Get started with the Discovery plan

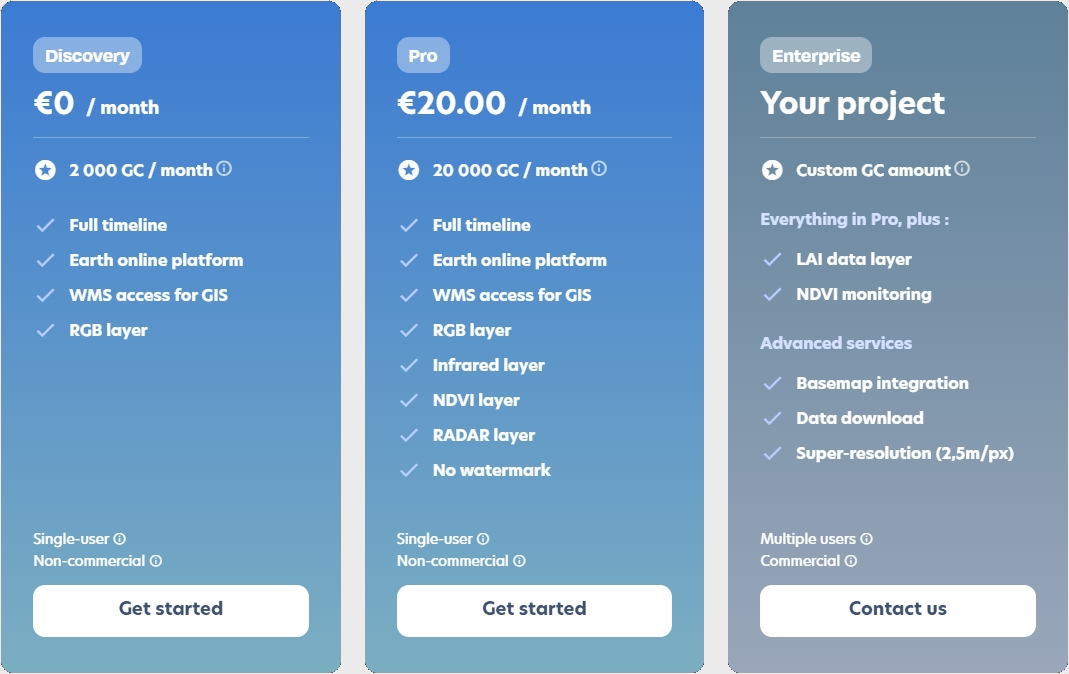pos(170,611)
